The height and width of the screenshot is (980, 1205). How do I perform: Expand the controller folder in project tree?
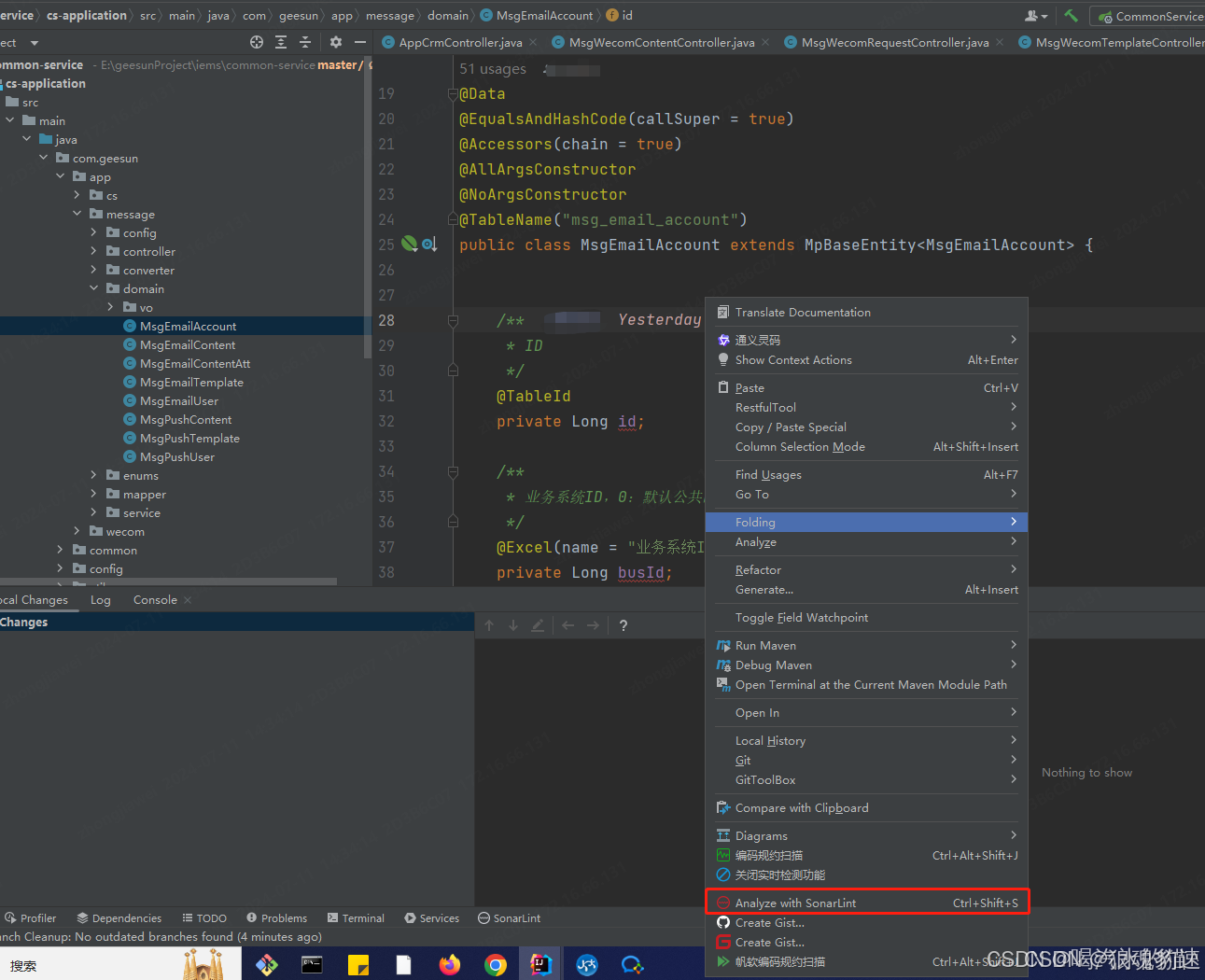pos(93,251)
